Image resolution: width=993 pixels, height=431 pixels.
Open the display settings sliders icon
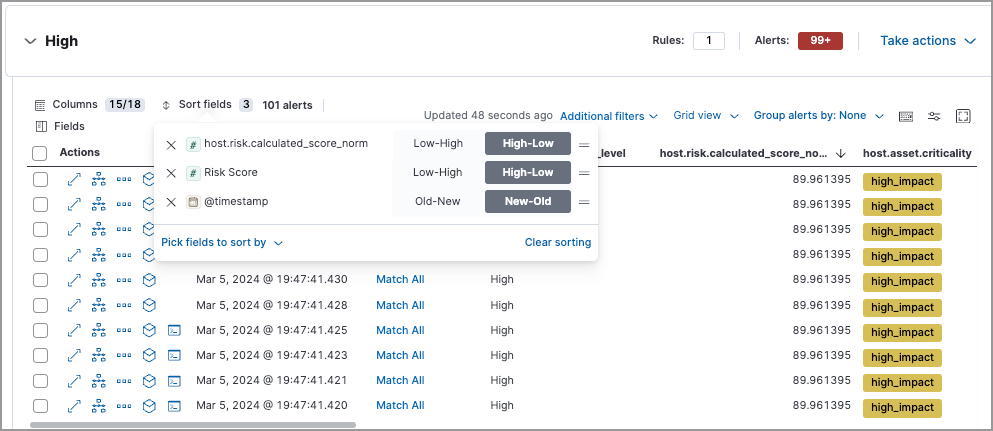pos(934,116)
